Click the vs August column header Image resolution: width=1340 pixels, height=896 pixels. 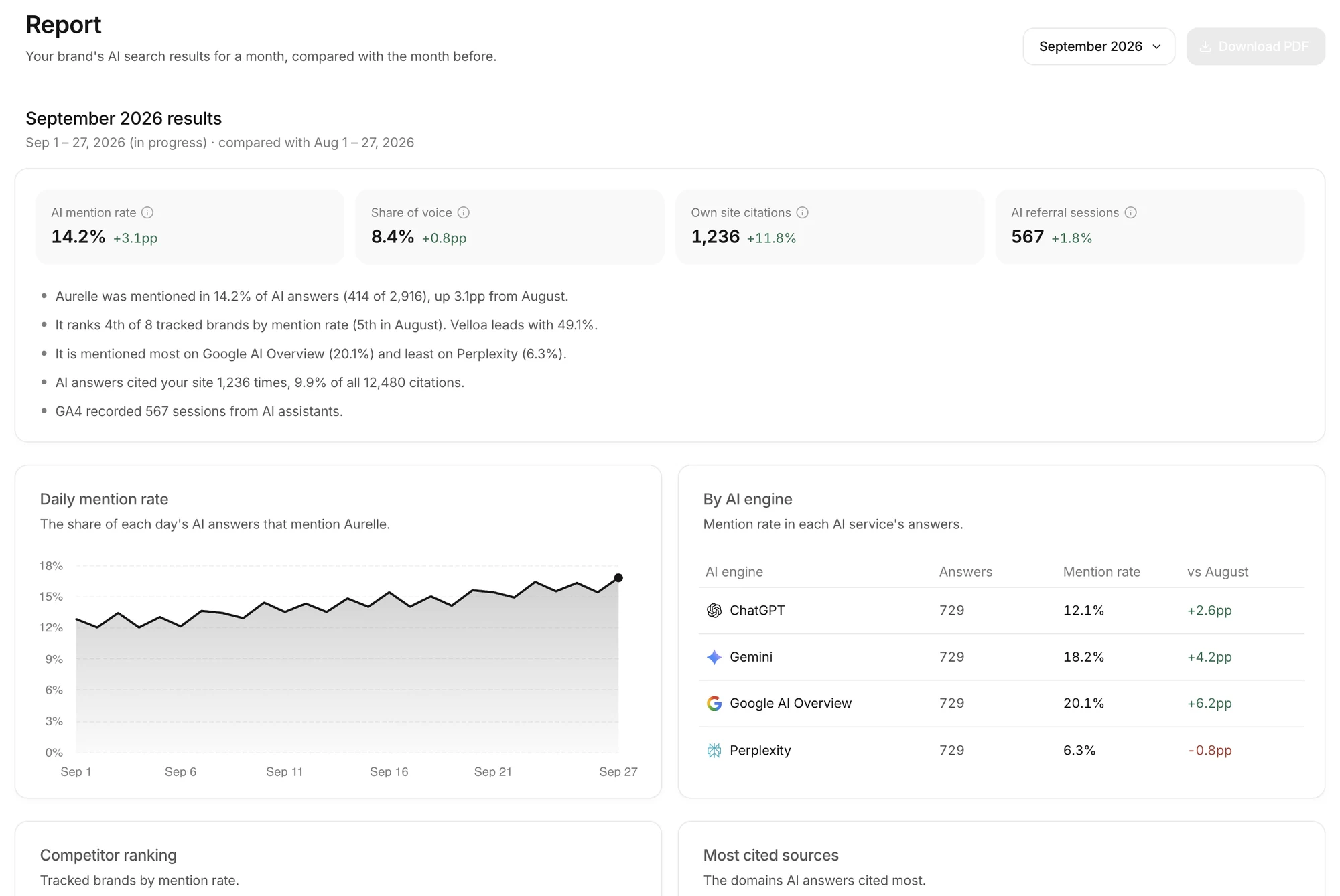pyautogui.click(x=1217, y=571)
